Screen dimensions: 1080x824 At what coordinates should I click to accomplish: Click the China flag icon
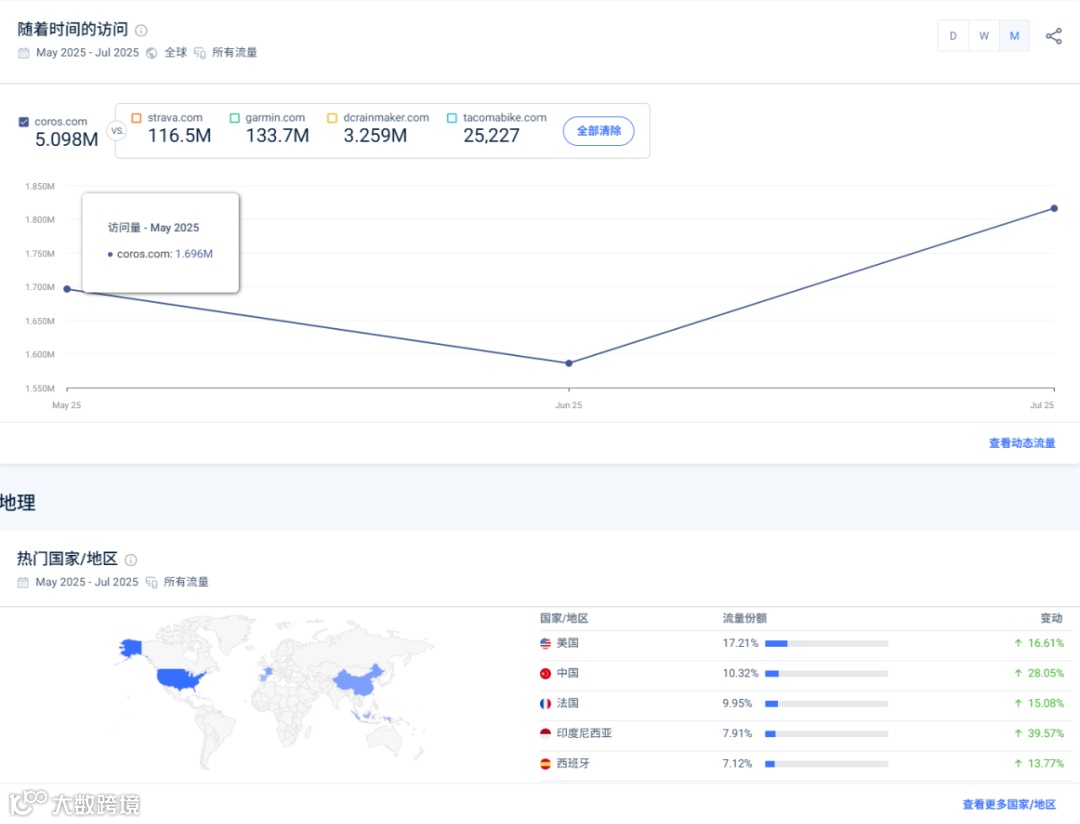[546, 673]
